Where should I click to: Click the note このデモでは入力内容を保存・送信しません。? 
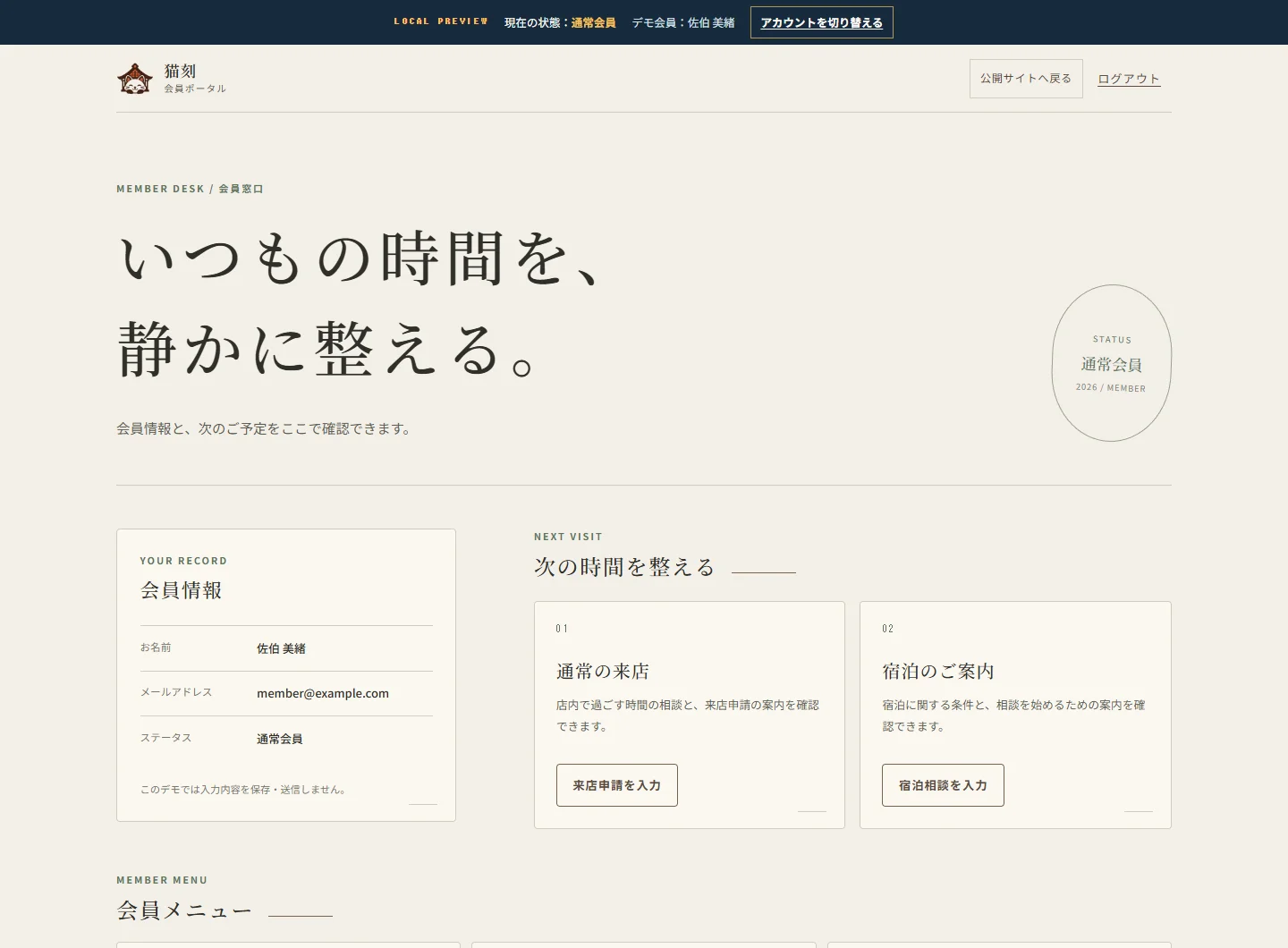[x=243, y=790]
